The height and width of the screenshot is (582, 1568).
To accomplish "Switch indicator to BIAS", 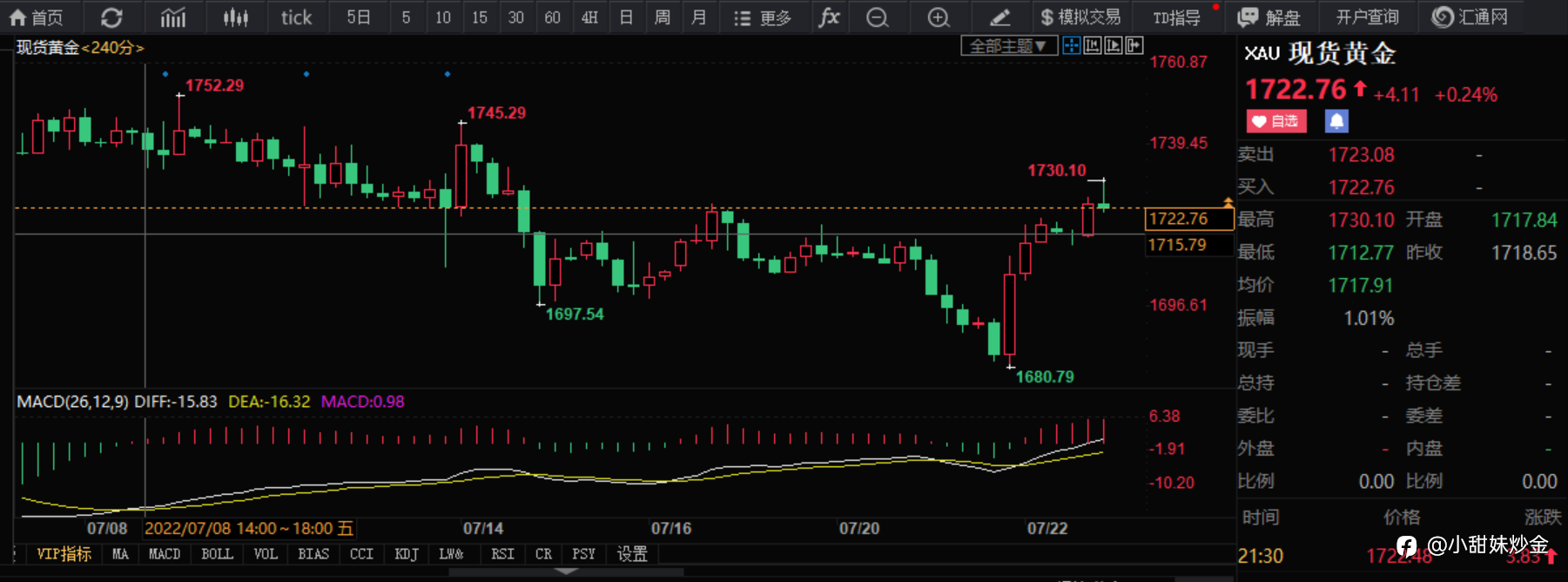I will [313, 554].
